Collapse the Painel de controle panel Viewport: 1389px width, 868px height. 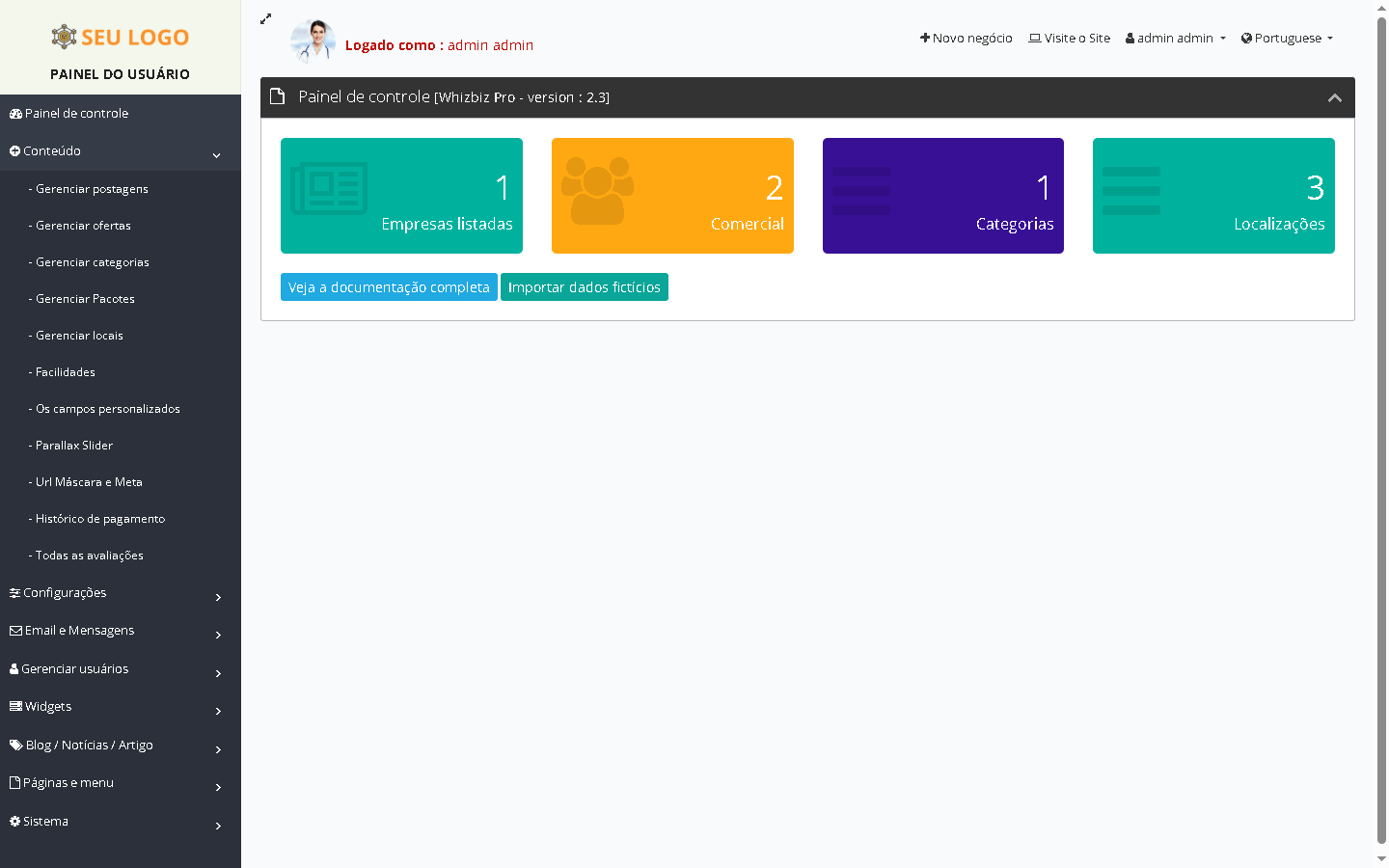(1334, 97)
